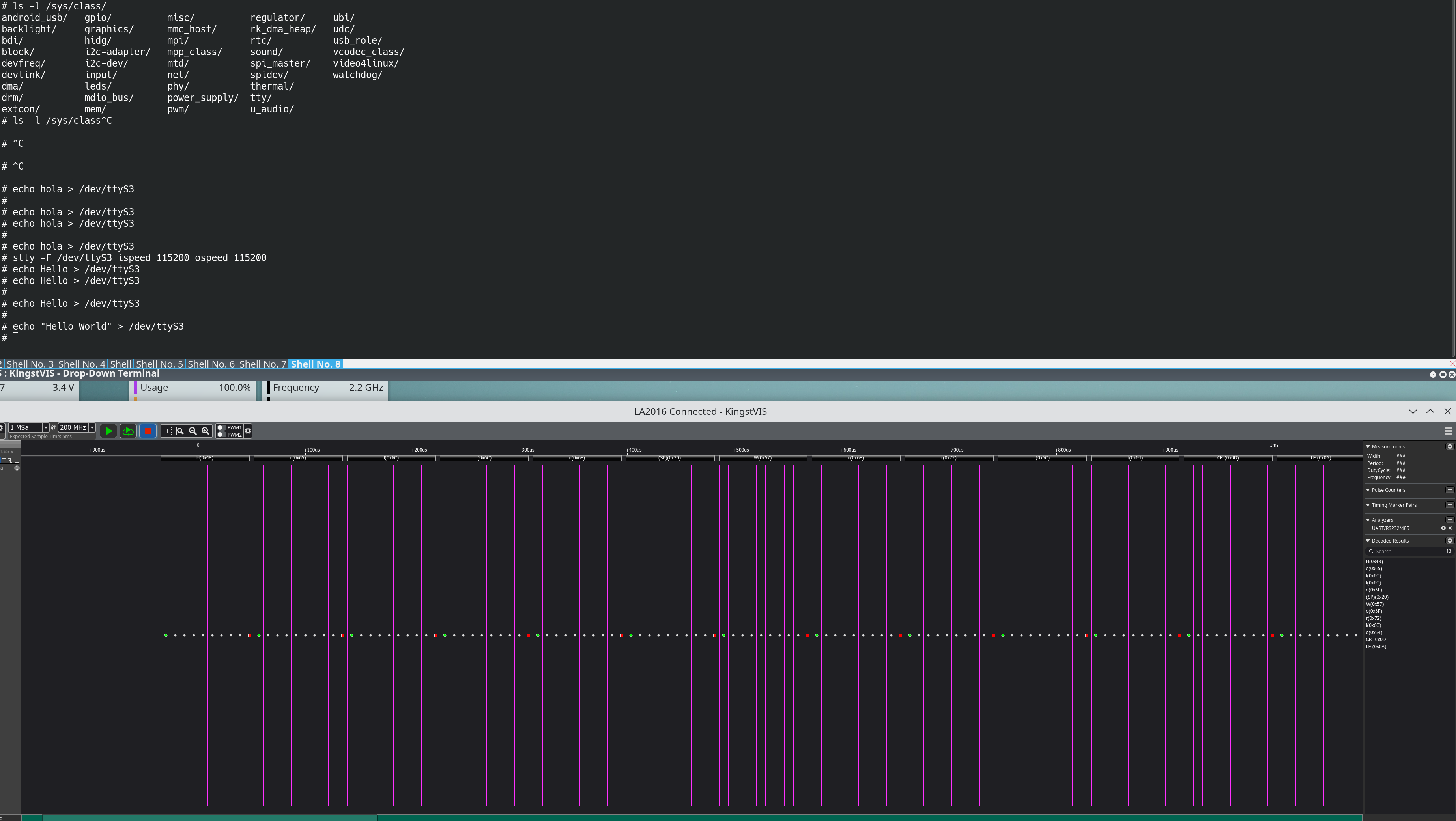The height and width of the screenshot is (821, 1456).
Task: Click the d(0x64) decode label above waveform
Action: click(x=1135, y=458)
